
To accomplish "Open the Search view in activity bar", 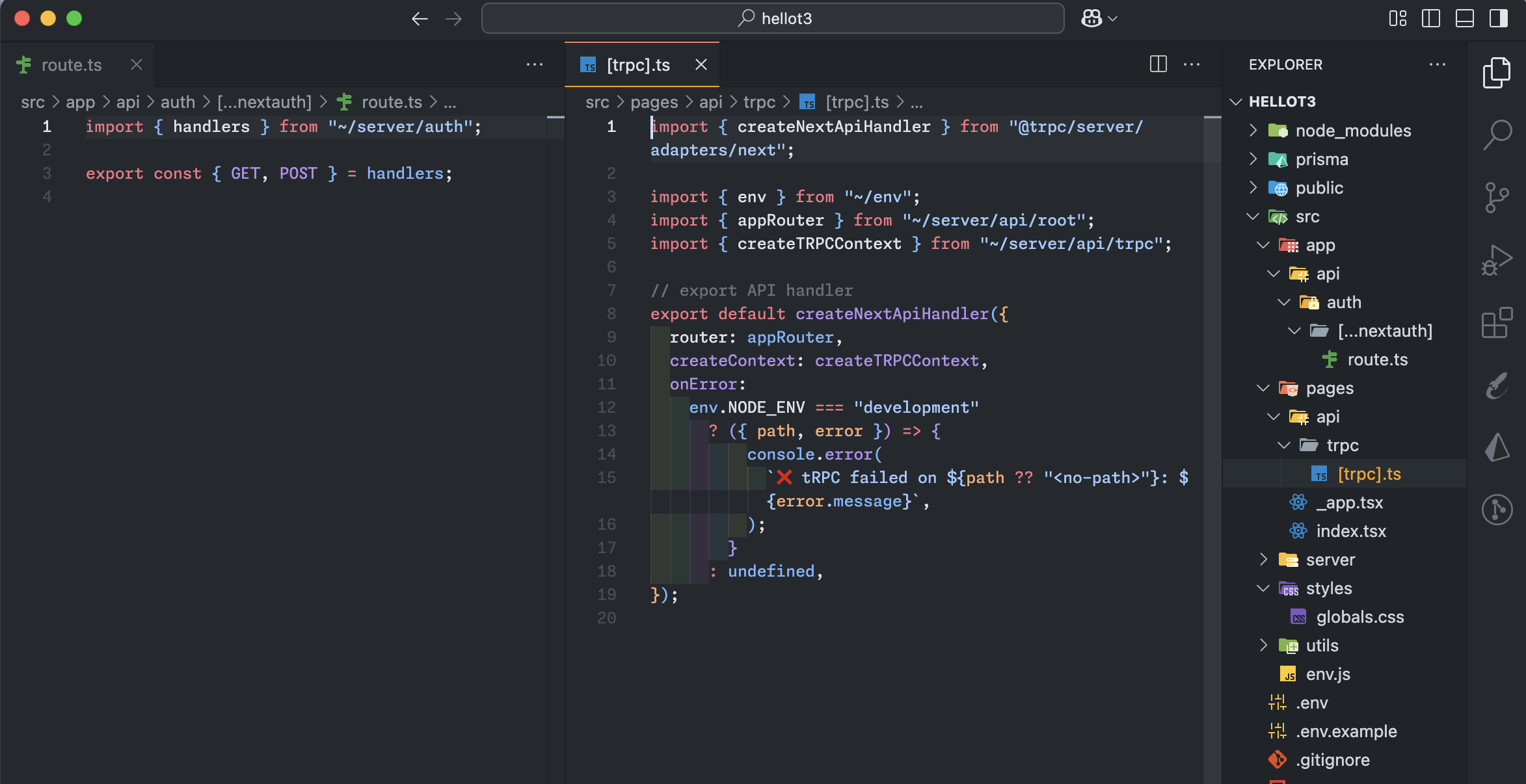I will pyautogui.click(x=1497, y=134).
